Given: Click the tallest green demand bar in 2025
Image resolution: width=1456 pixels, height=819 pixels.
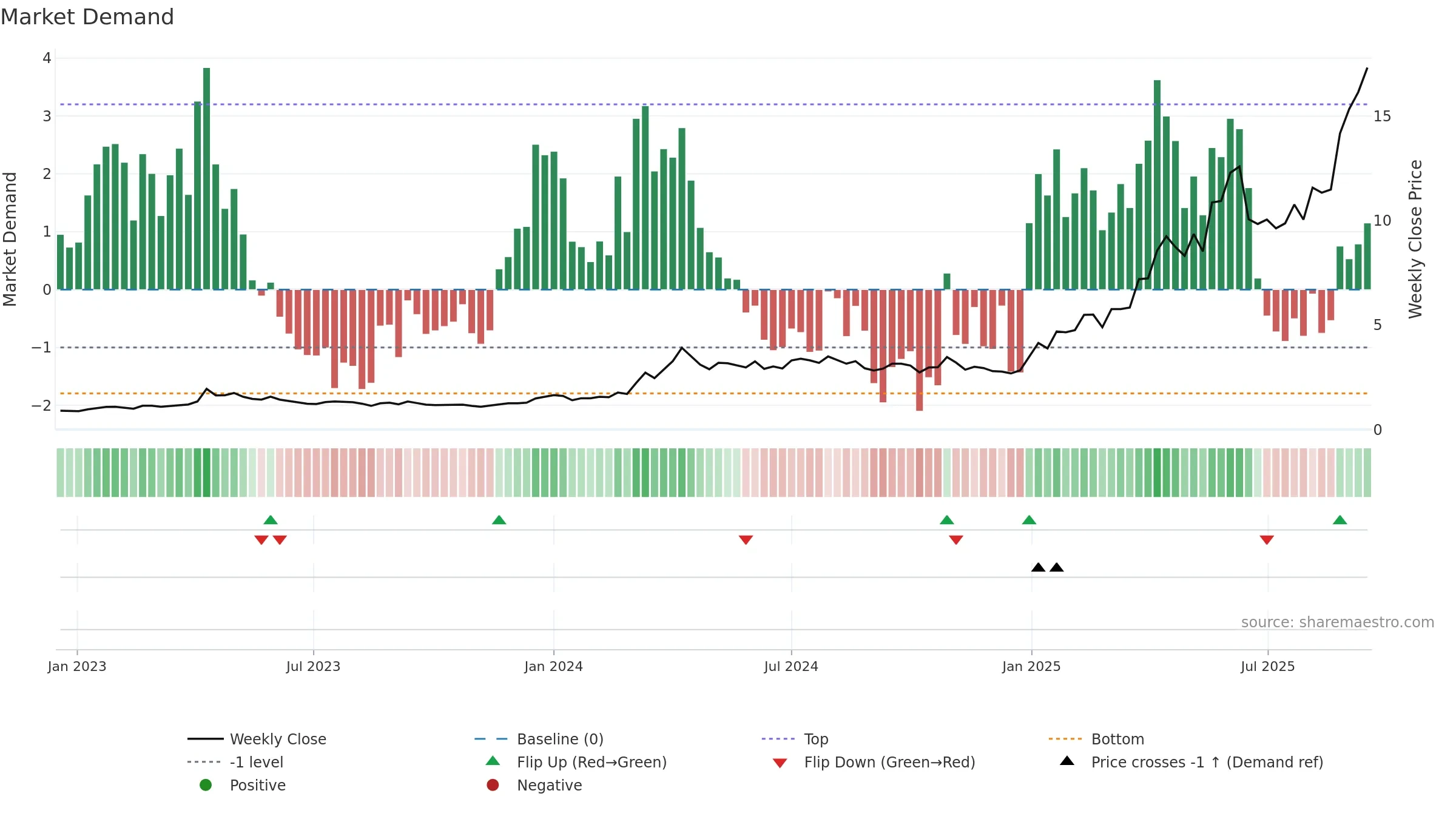Looking at the screenshot, I should [x=1158, y=184].
